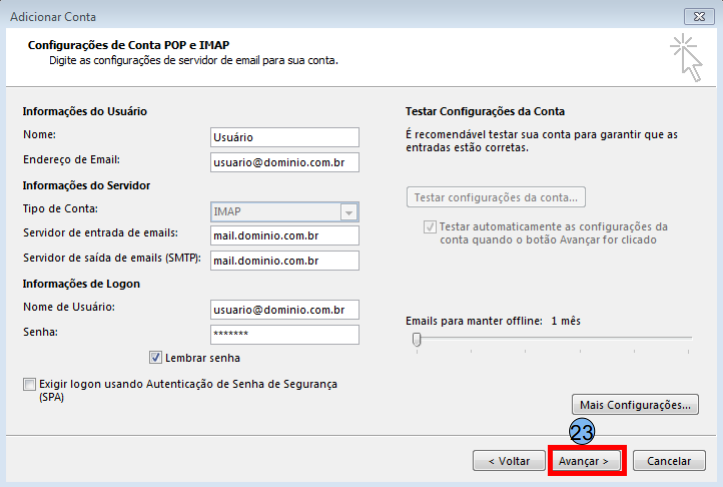Screen dimensions: 723x487
Task: Edit the Servidor de saída (SMTP) field
Action: (284, 261)
